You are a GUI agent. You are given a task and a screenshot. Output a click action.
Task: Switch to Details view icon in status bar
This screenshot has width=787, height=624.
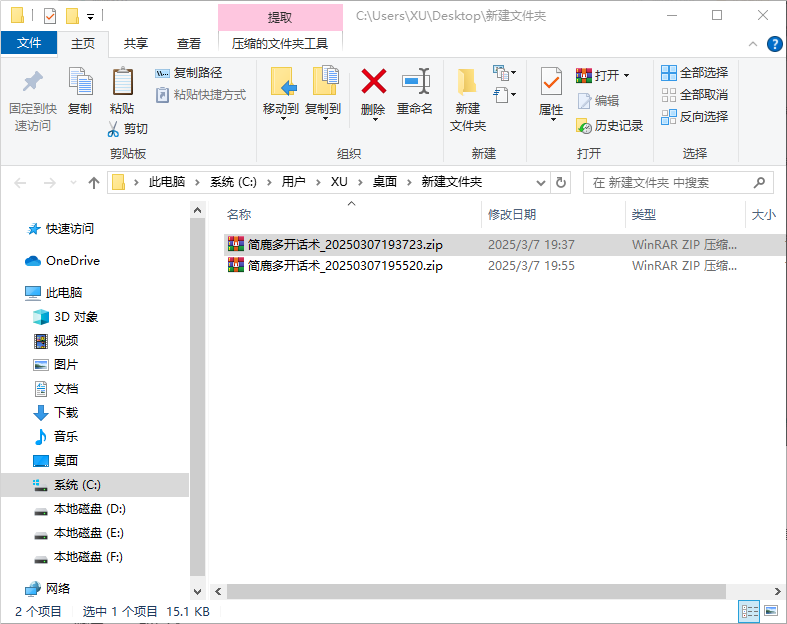point(750,611)
